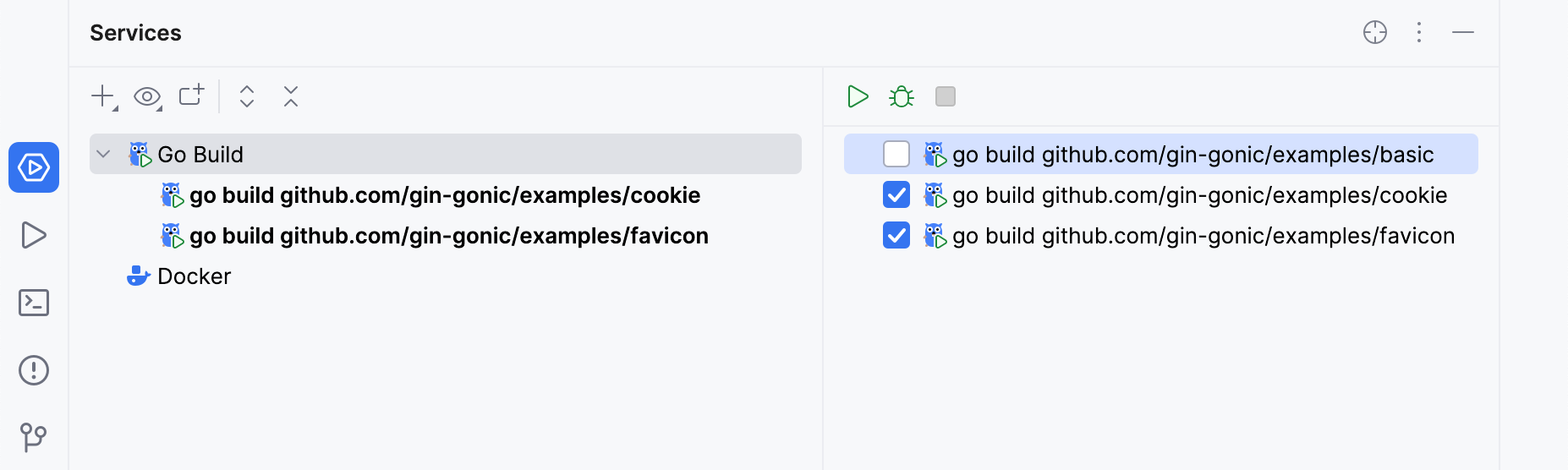Open the Run tool window sidebar icon

34,235
